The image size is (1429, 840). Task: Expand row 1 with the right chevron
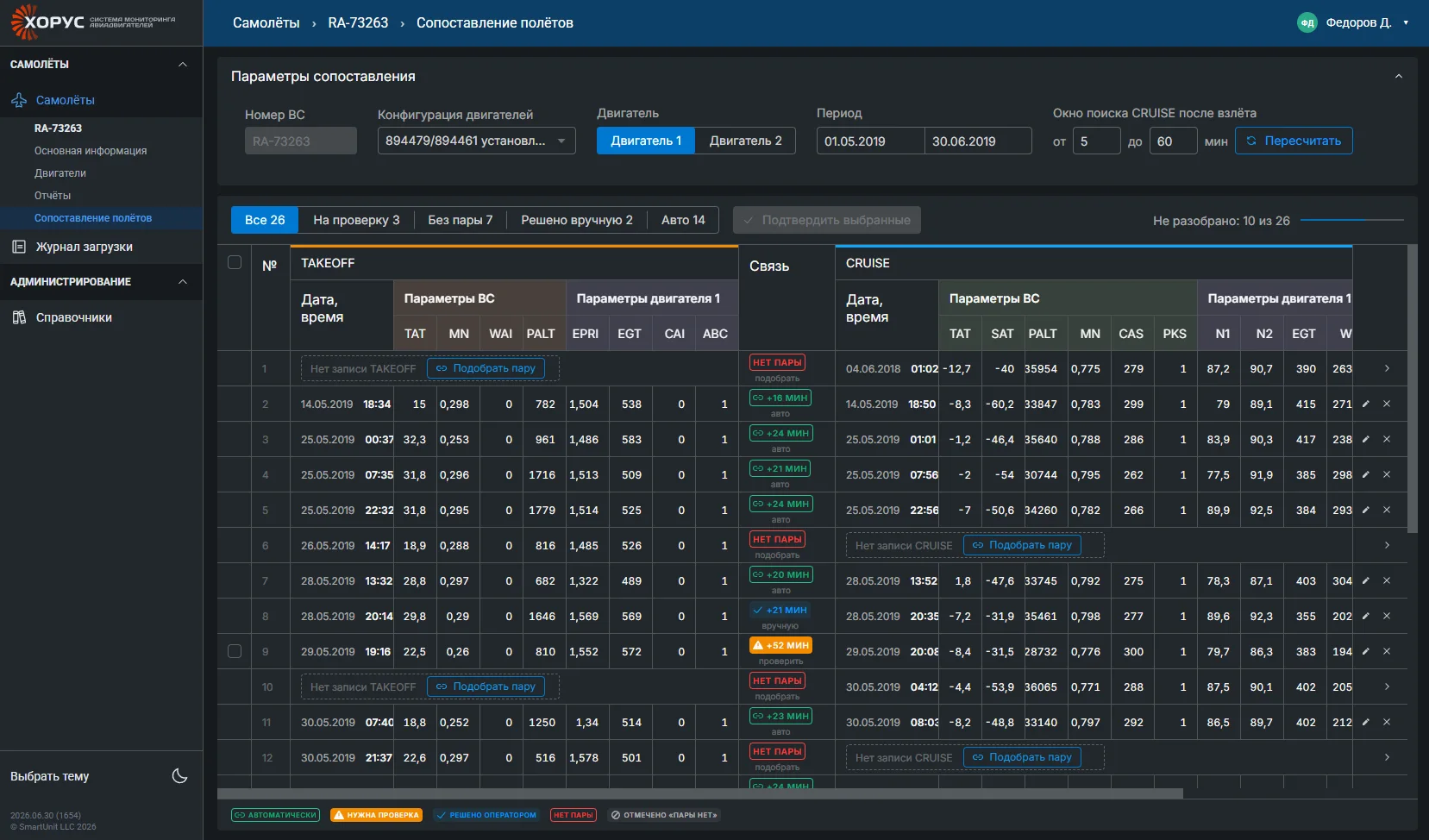[1387, 368]
